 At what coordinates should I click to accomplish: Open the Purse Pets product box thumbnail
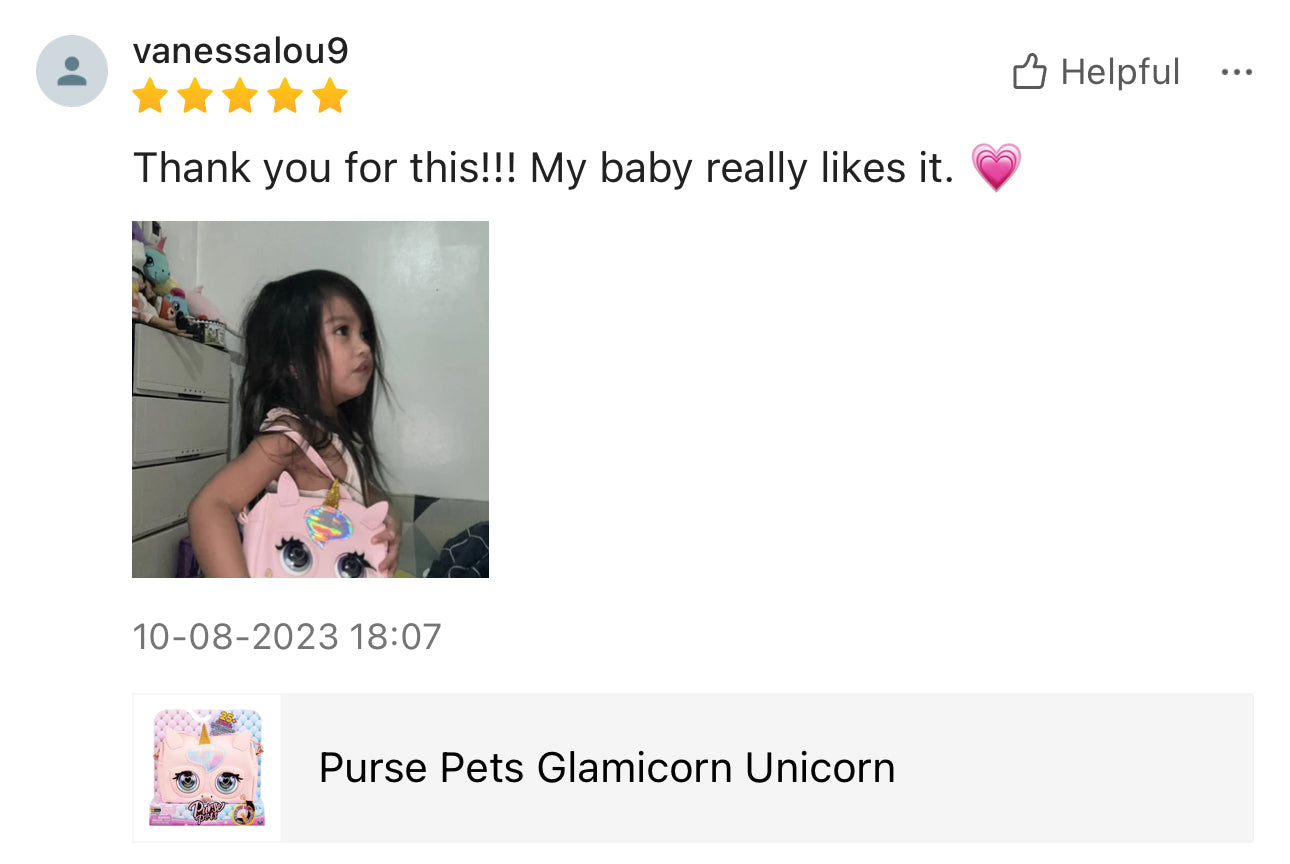[x=207, y=768]
